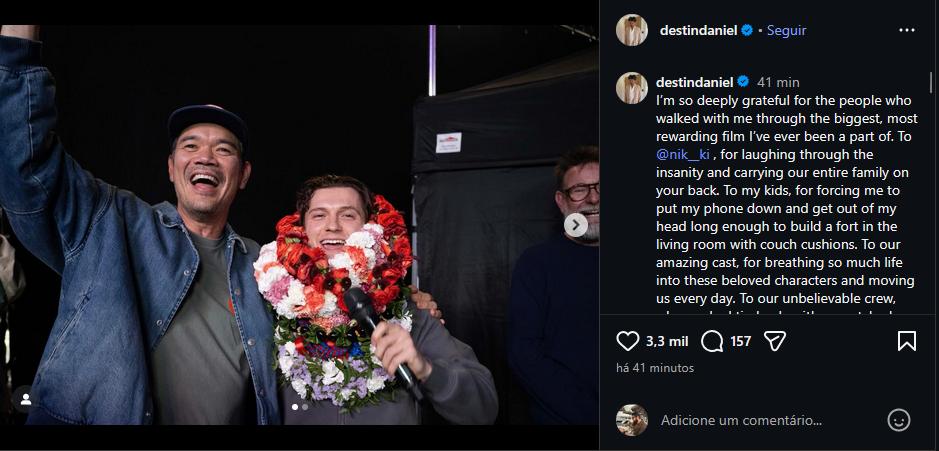Click your own avatar beside the comment field

[x=631, y=420]
